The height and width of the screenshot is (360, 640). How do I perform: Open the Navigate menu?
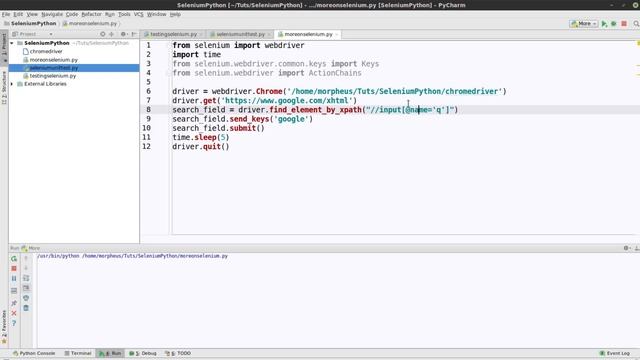click(52, 14)
